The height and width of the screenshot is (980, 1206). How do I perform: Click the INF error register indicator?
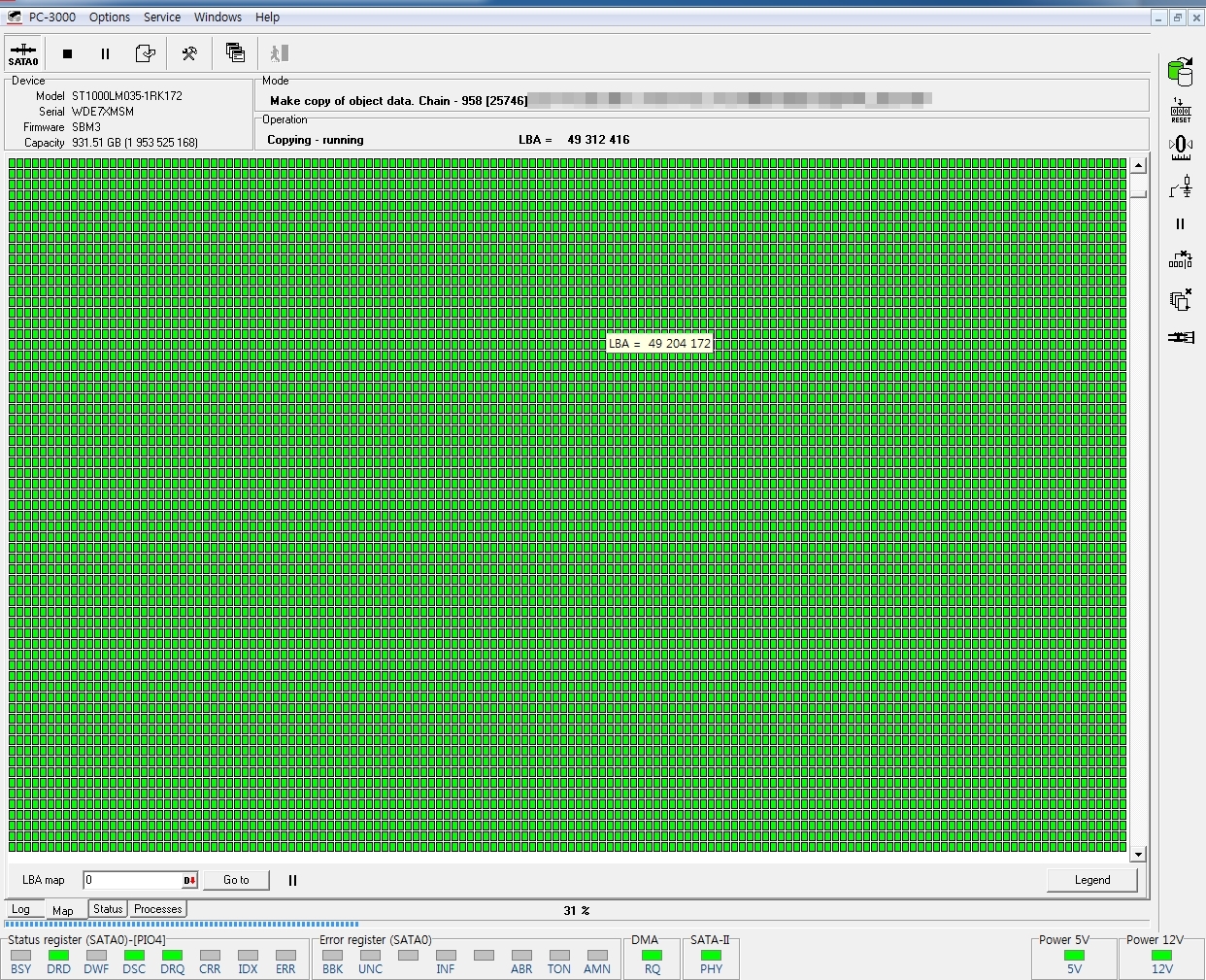pos(446,956)
